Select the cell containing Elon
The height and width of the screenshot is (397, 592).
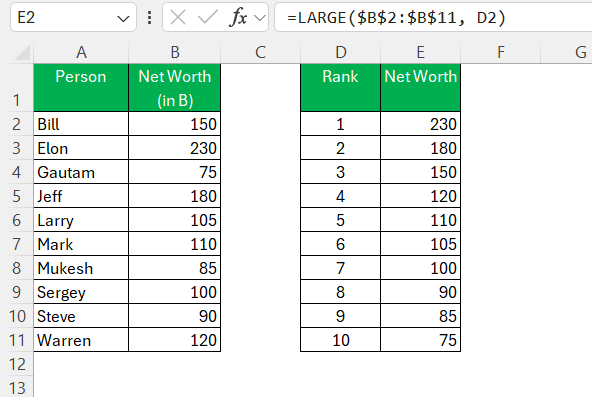pos(81,148)
